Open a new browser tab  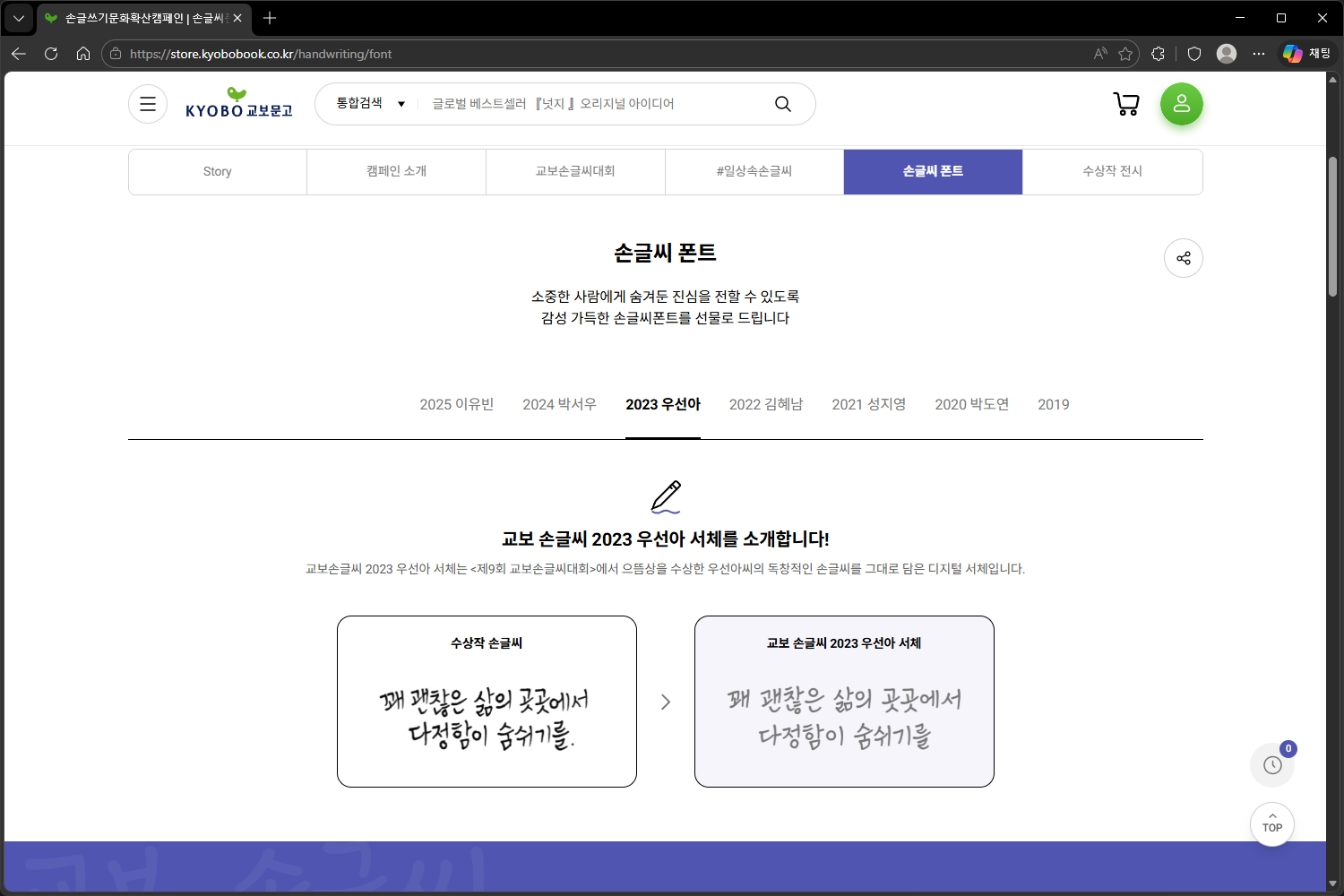point(270,18)
